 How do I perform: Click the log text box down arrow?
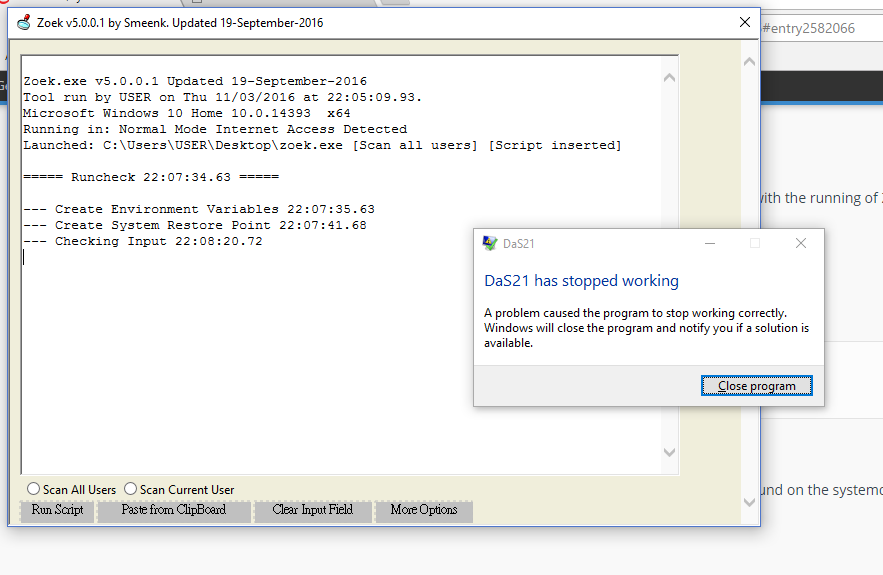[669, 452]
